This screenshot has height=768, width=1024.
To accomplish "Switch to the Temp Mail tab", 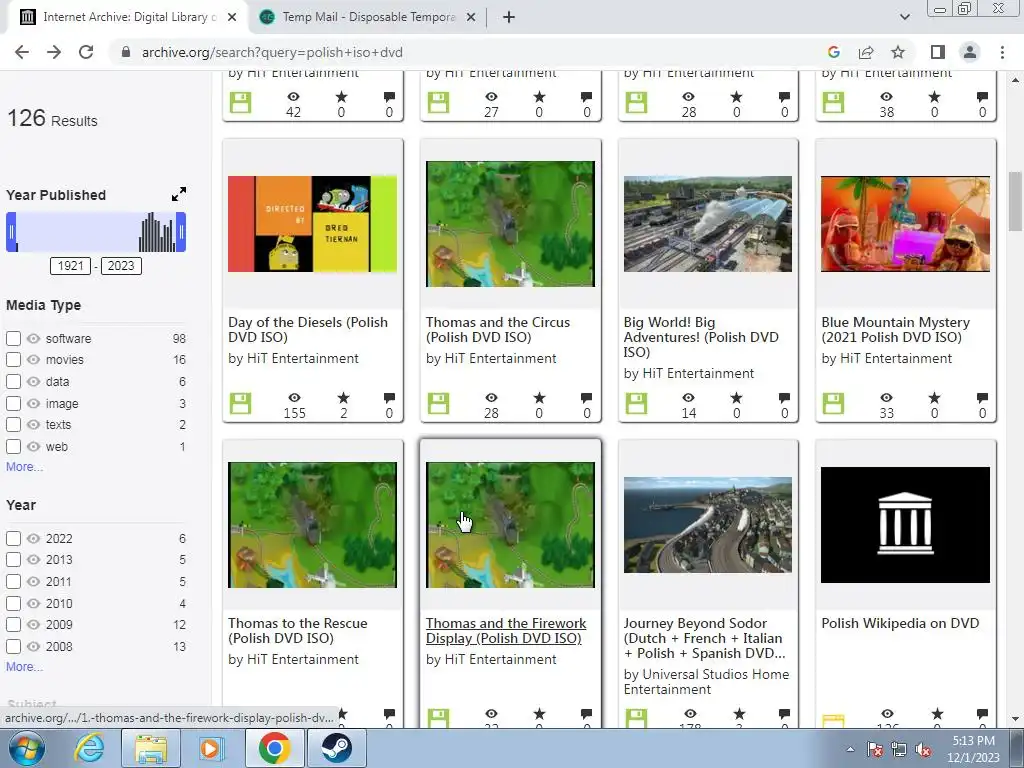I will click(369, 18).
